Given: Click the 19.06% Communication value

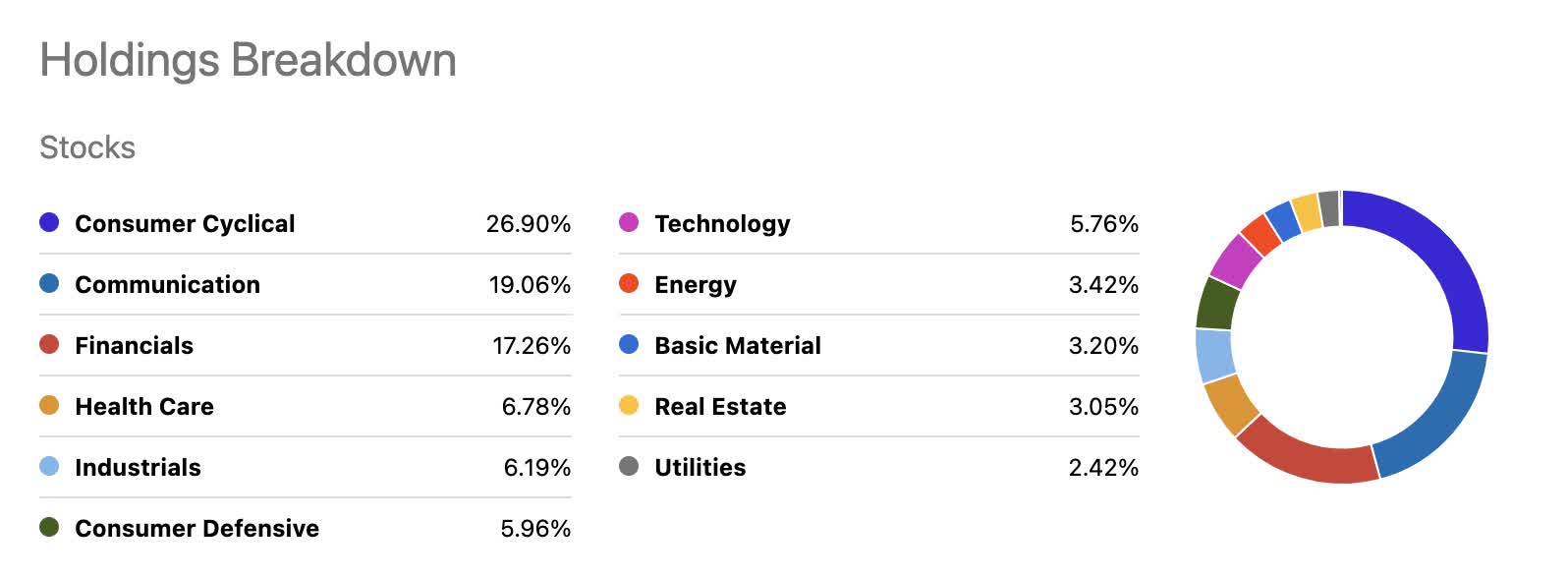Looking at the screenshot, I should [530, 285].
